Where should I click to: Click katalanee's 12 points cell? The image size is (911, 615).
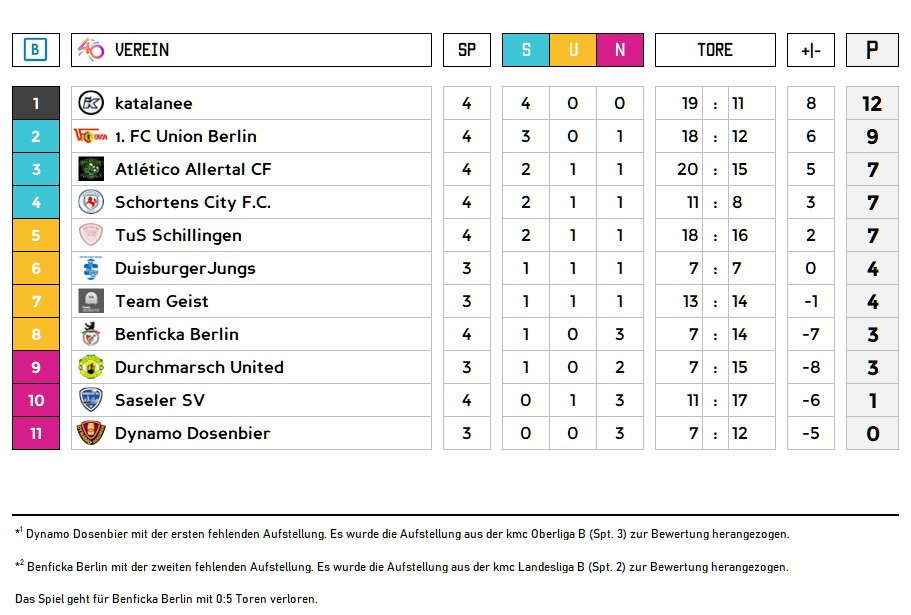(872, 103)
